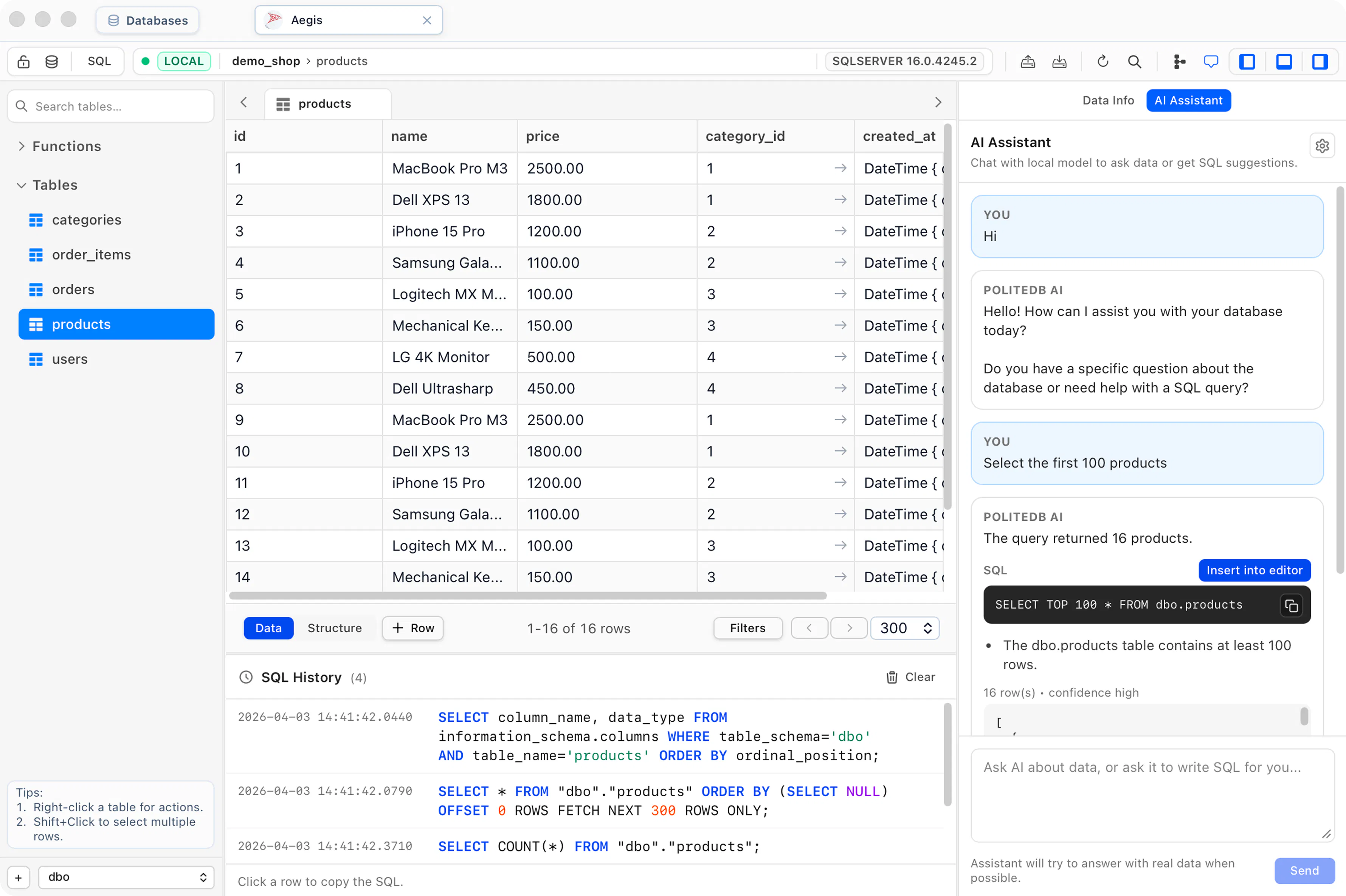The width and height of the screenshot is (1346, 896).
Task: Add a new row with + Row
Action: 412,628
